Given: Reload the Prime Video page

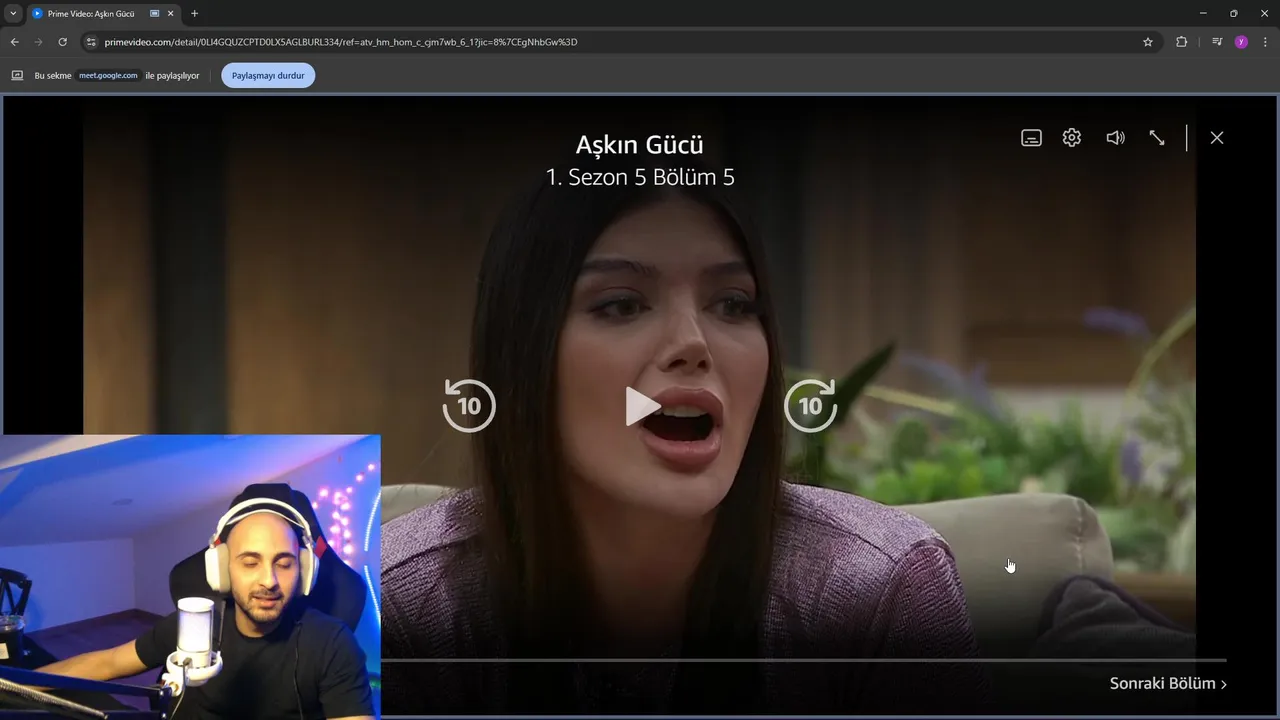Looking at the screenshot, I should tap(62, 42).
